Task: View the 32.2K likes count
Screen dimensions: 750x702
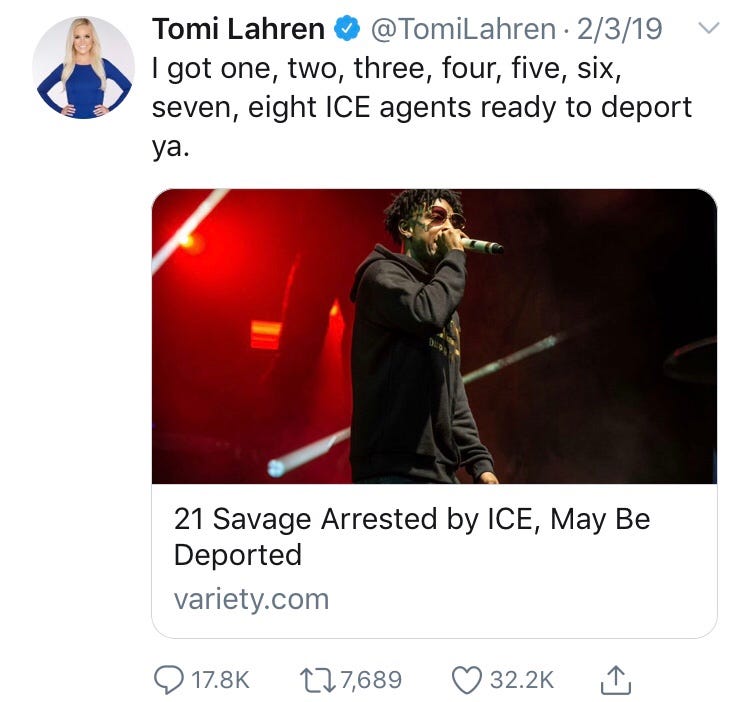Action: tap(522, 680)
